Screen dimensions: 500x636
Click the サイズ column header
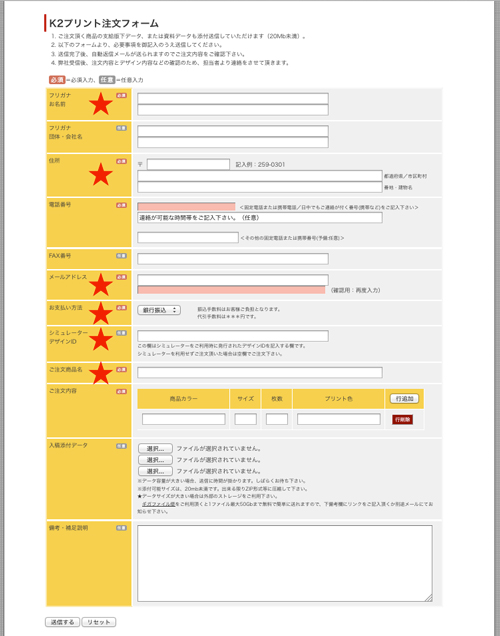pos(245,399)
